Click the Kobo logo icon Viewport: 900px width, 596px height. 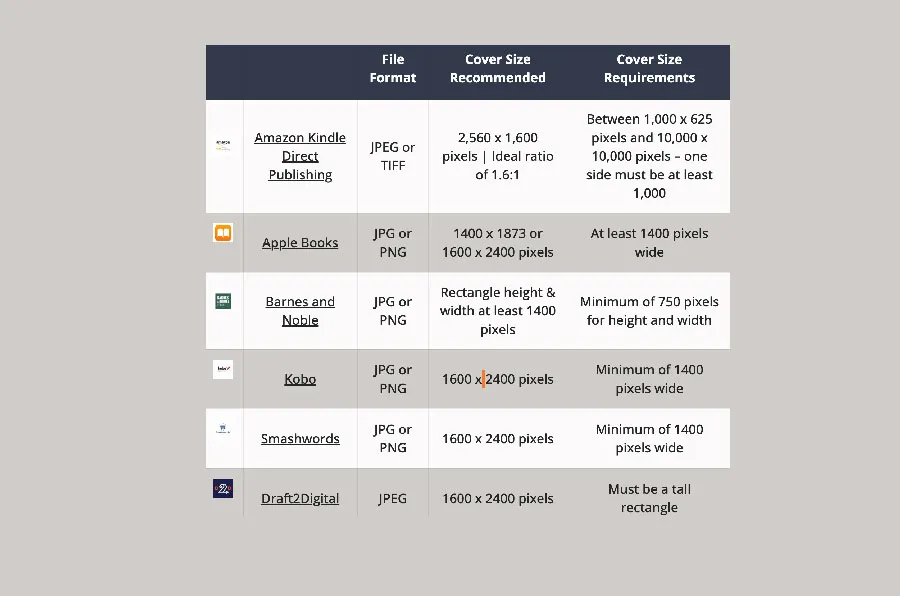223,369
